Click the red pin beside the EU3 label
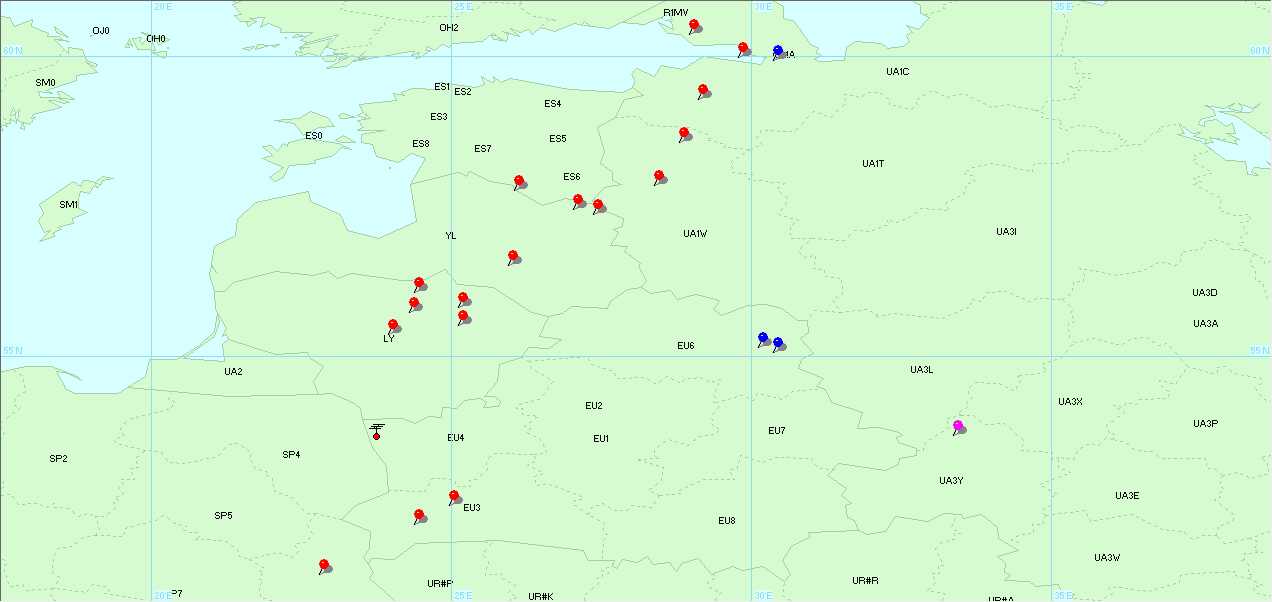The image size is (1272, 602). [454, 496]
